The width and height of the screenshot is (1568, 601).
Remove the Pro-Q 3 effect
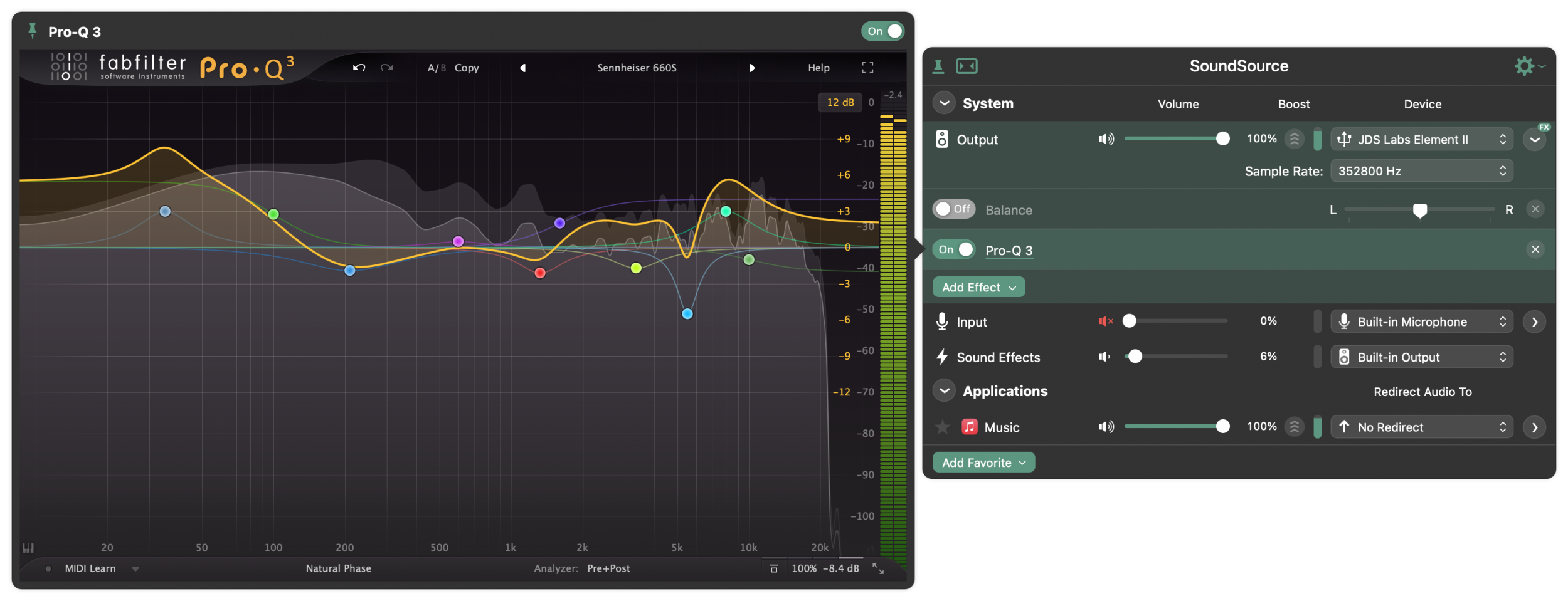1535,249
